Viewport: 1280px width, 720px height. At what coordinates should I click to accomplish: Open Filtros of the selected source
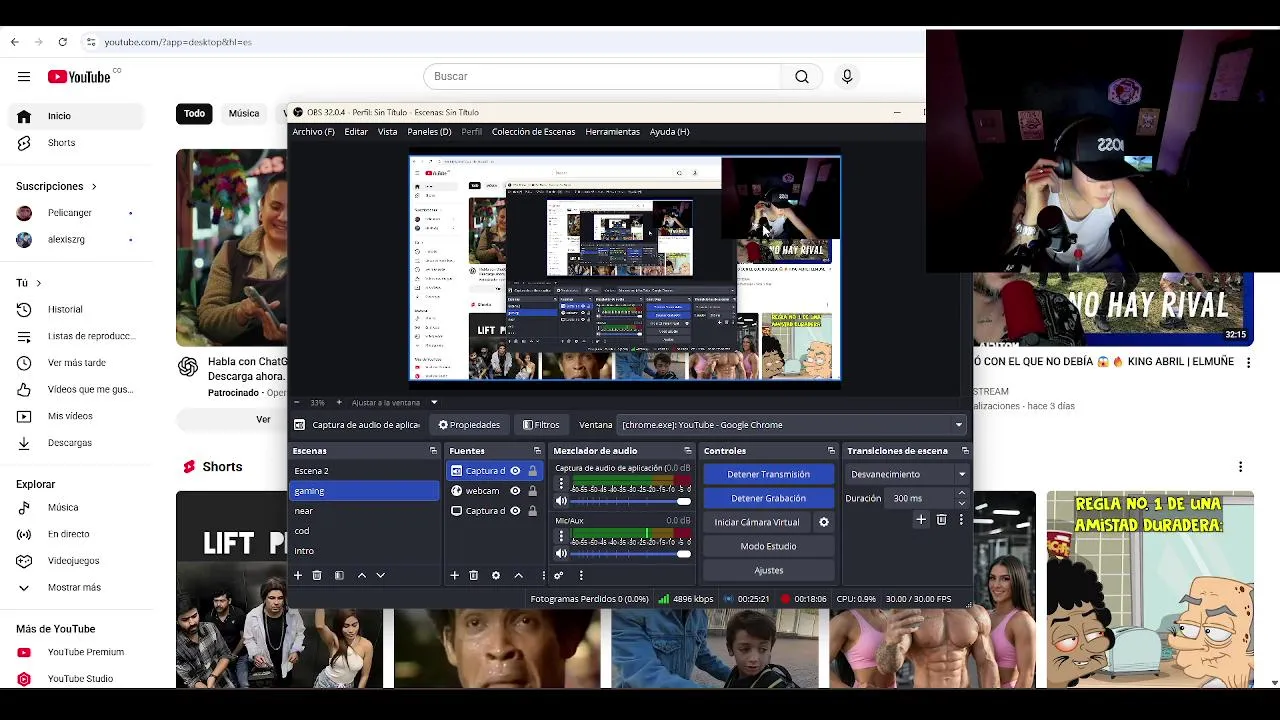click(x=541, y=425)
